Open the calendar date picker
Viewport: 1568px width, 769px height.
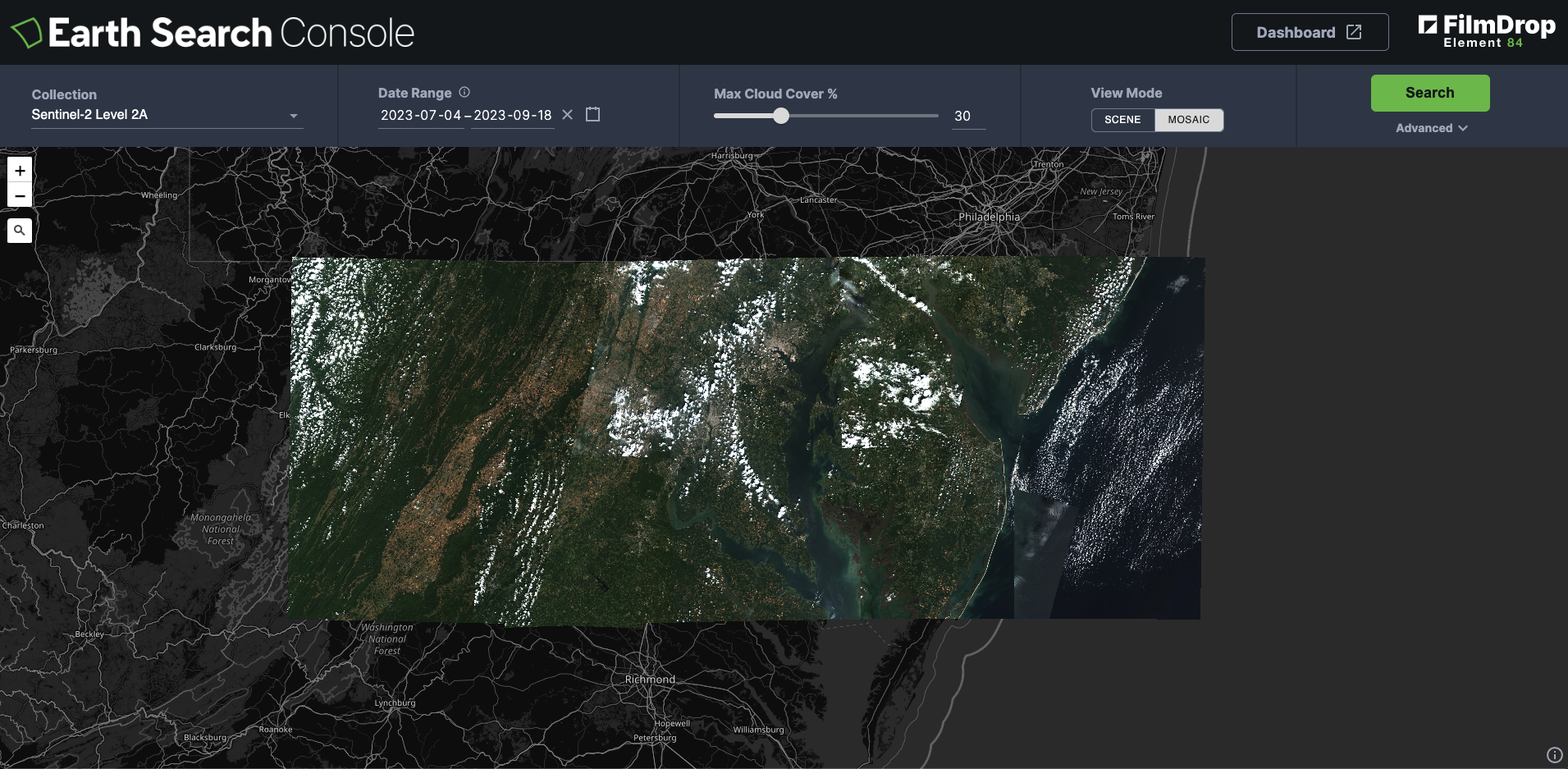tap(593, 115)
